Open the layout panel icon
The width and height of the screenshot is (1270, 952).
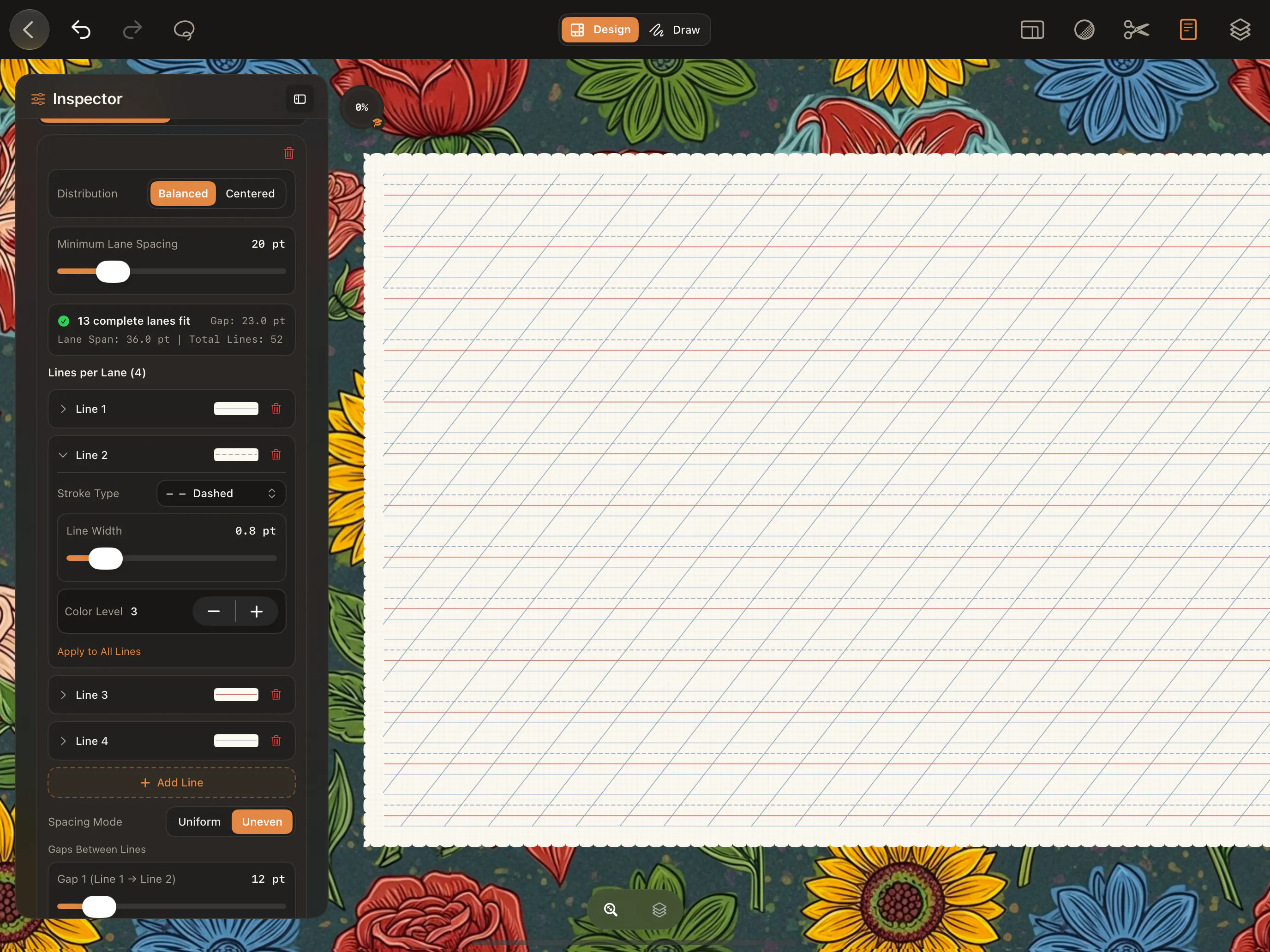1032,30
